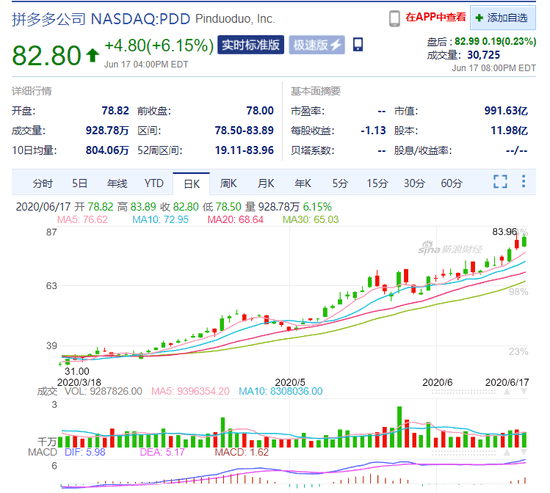Viewport: 550px width, 493px height.
Task: Select the 分时 chart tab
Action: click(x=42, y=183)
